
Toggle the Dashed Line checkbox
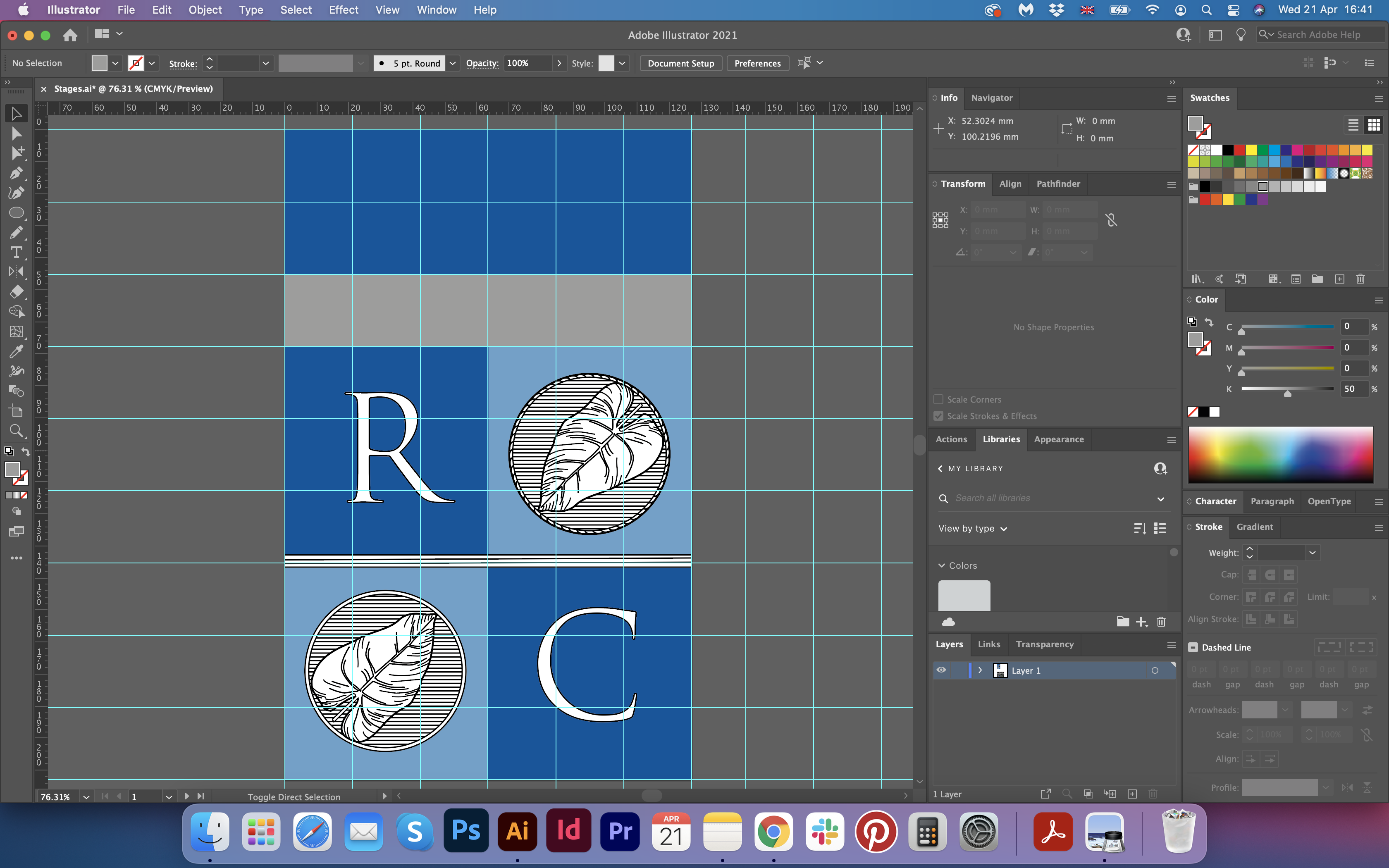click(1193, 648)
